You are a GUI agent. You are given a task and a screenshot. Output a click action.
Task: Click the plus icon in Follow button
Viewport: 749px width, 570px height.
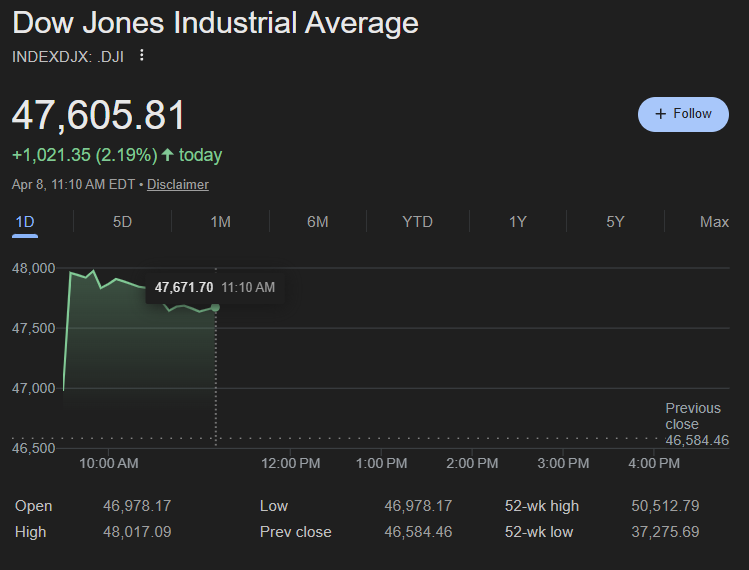click(x=660, y=114)
